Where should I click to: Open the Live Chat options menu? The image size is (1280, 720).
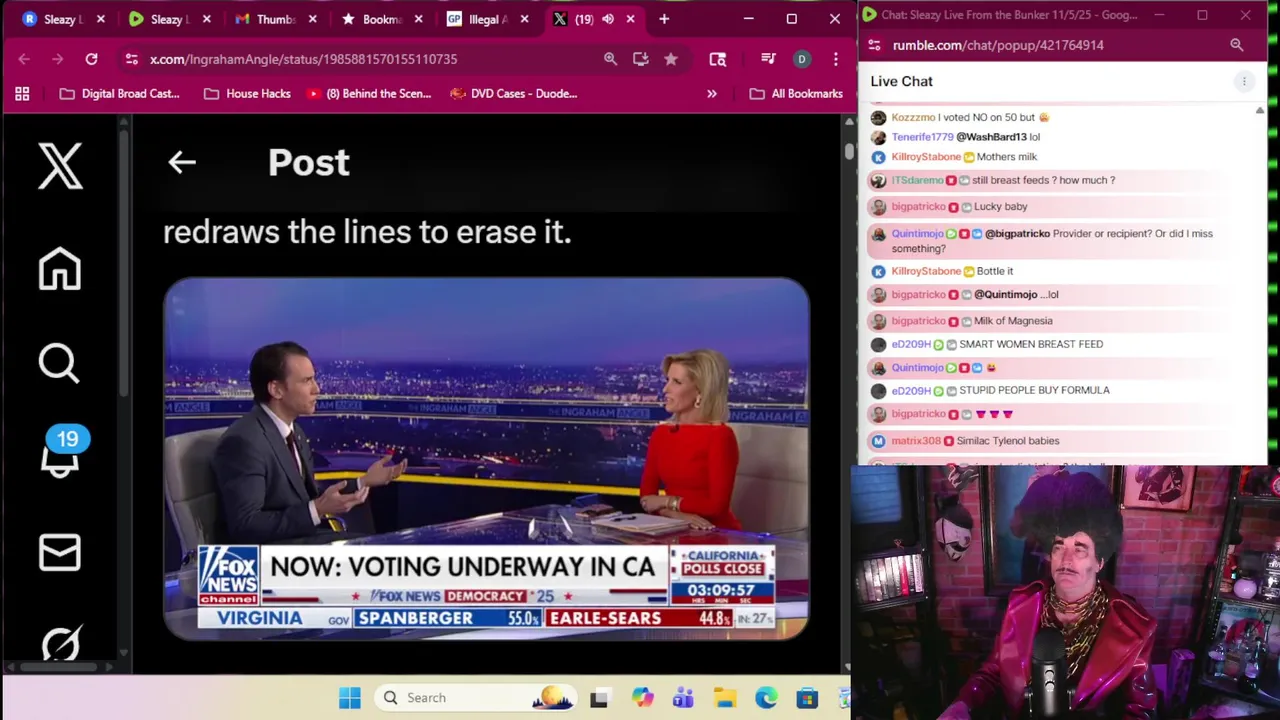(1244, 81)
